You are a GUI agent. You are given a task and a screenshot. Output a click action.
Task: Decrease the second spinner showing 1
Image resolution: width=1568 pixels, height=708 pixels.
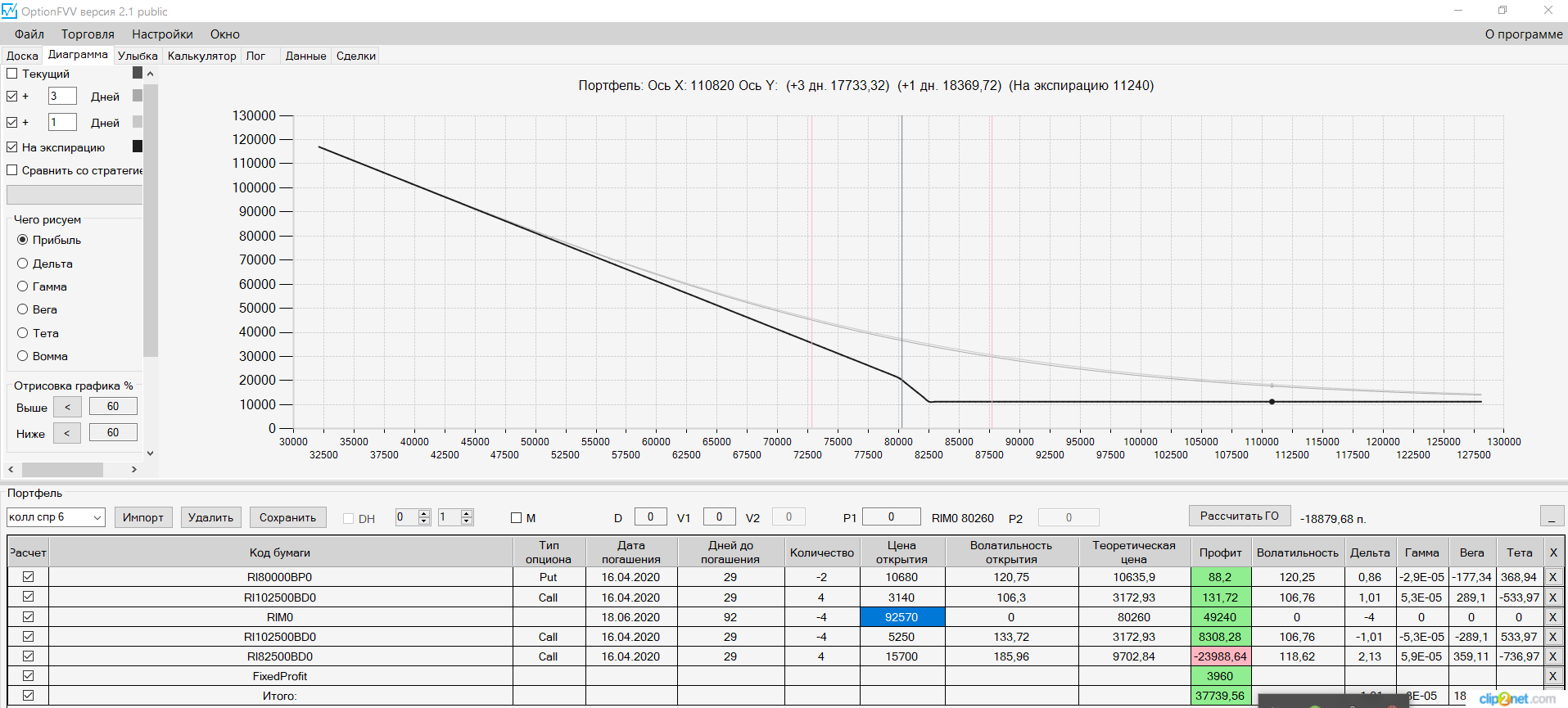pyautogui.click(x=467, y=521)
